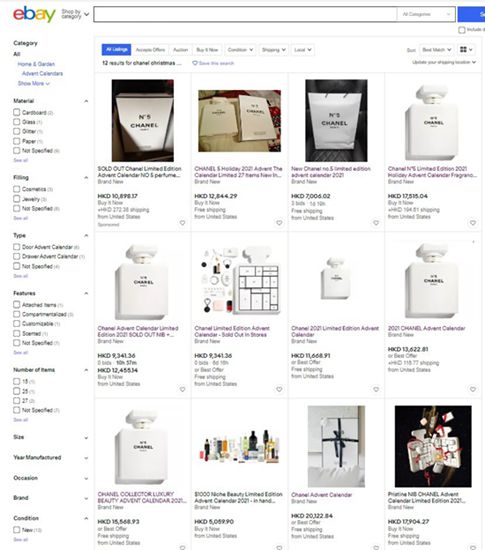The width and height of the screenshot is (485, 550).
Task: Add the SOLD OUT Chanel listing to watchlist
Action: 182,223
